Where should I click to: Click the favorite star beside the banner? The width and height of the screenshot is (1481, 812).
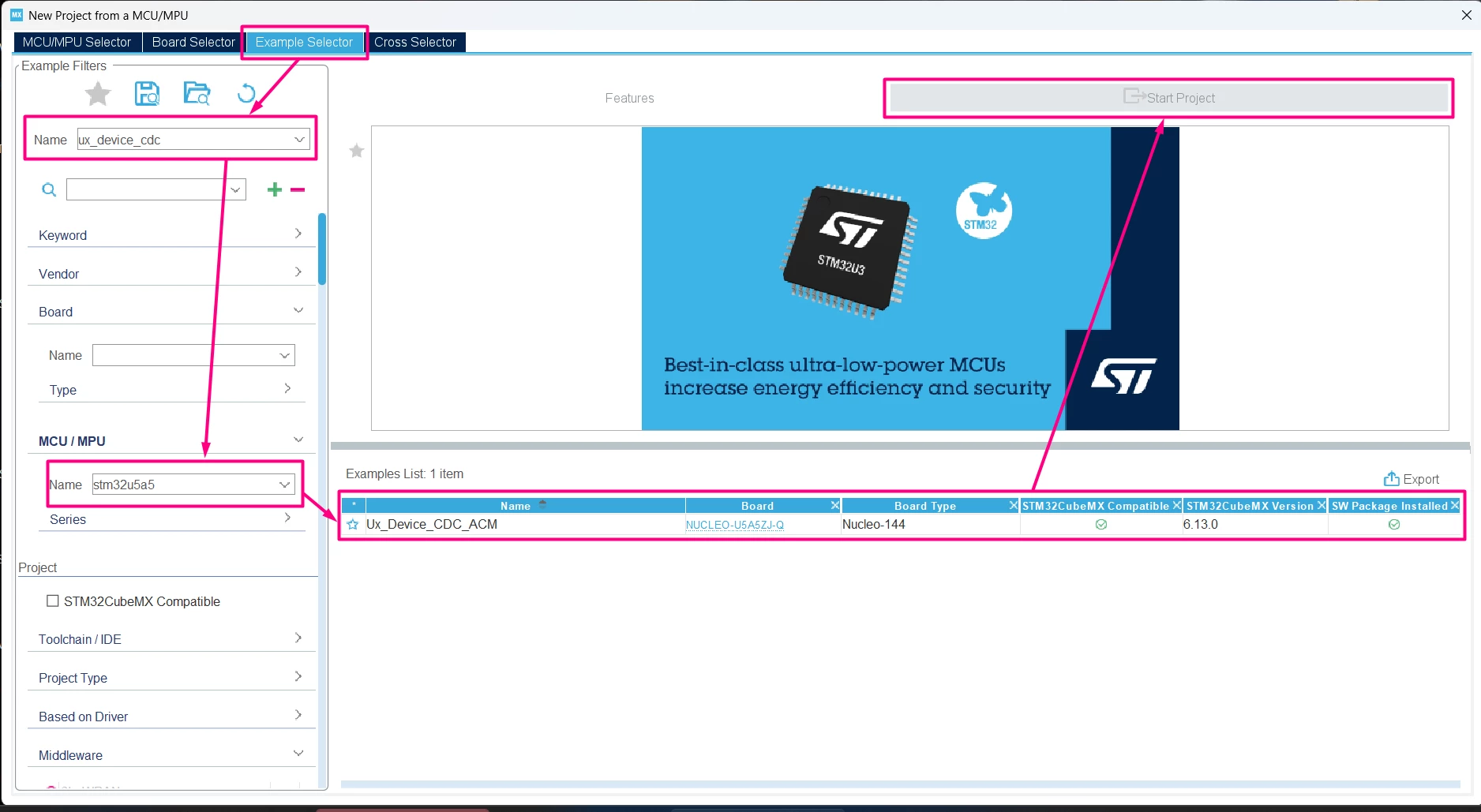357,151
